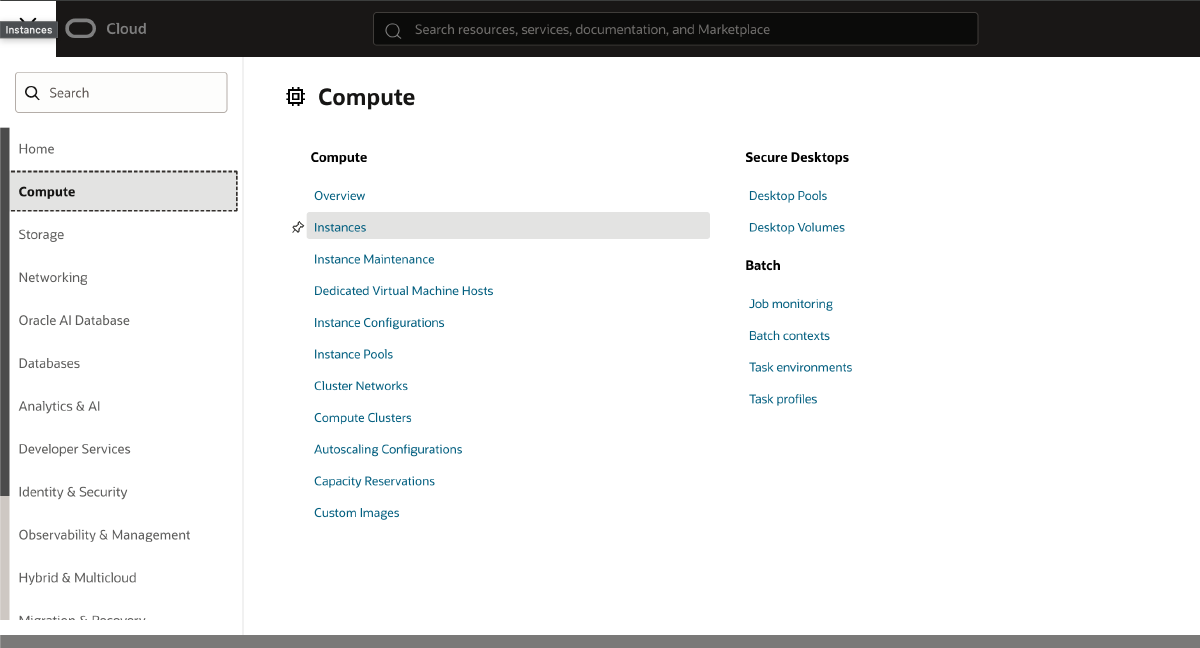Open Cluster Networks
Screen dimensions: 1200x648
tap(361, 386)
